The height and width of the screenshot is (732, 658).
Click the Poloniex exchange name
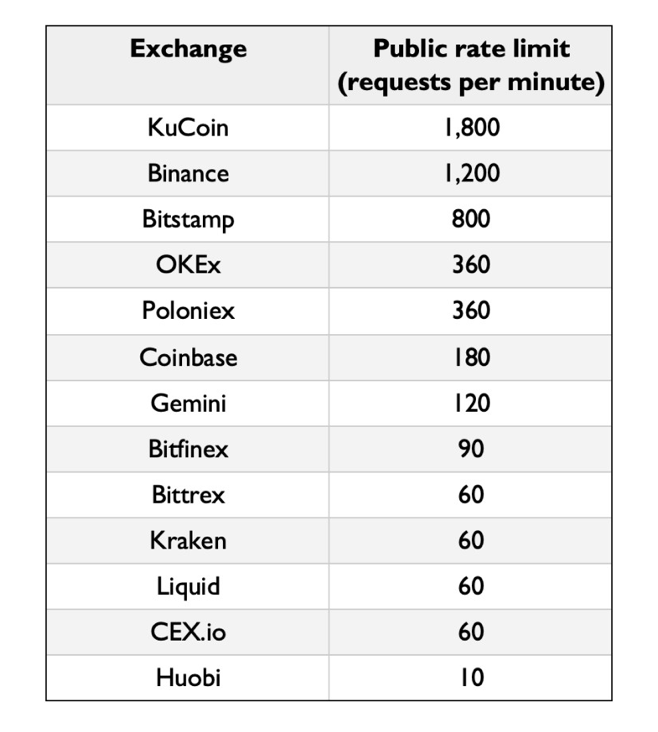click(188, 310)
